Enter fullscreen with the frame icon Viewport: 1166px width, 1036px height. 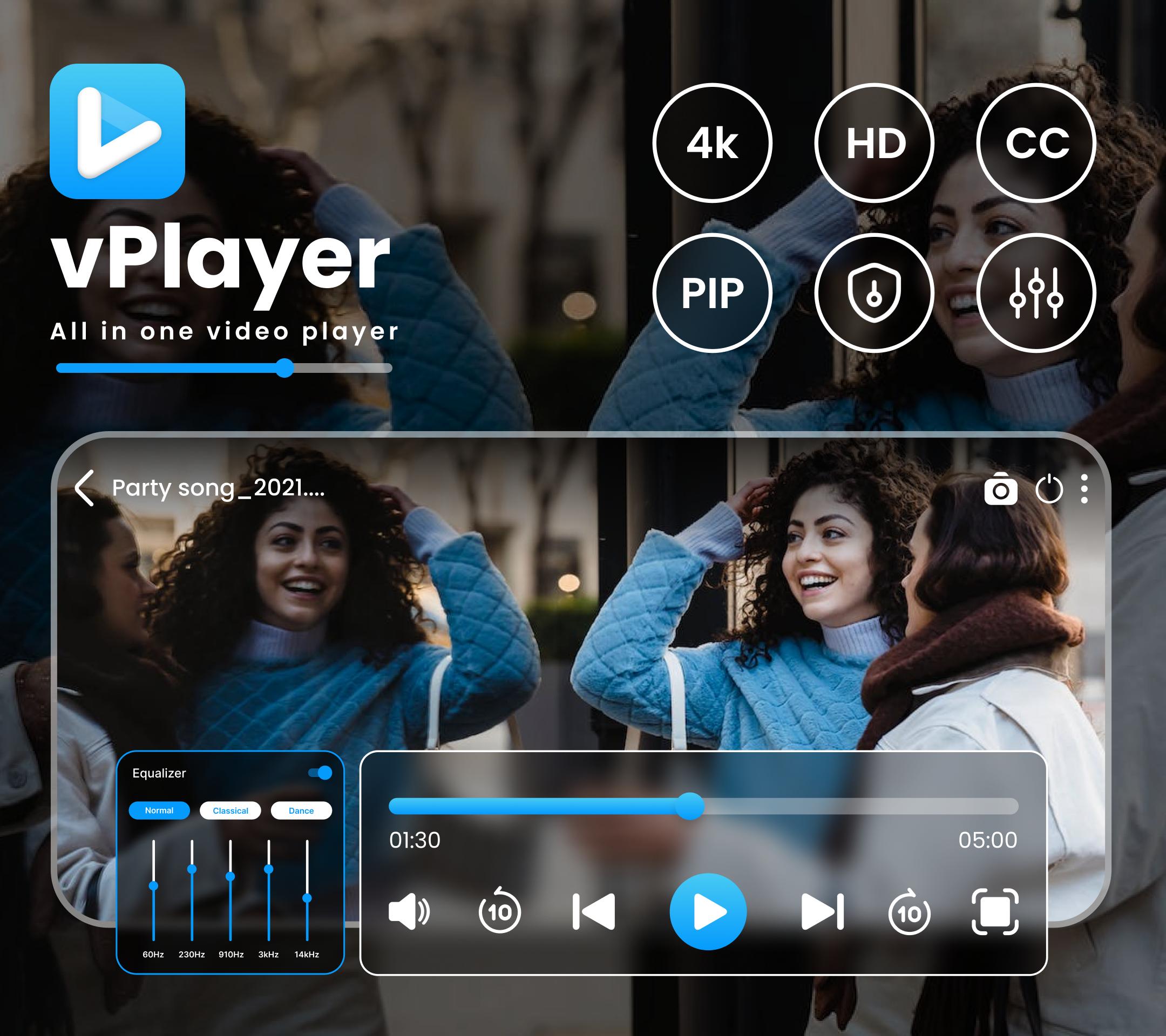point(995,912)
